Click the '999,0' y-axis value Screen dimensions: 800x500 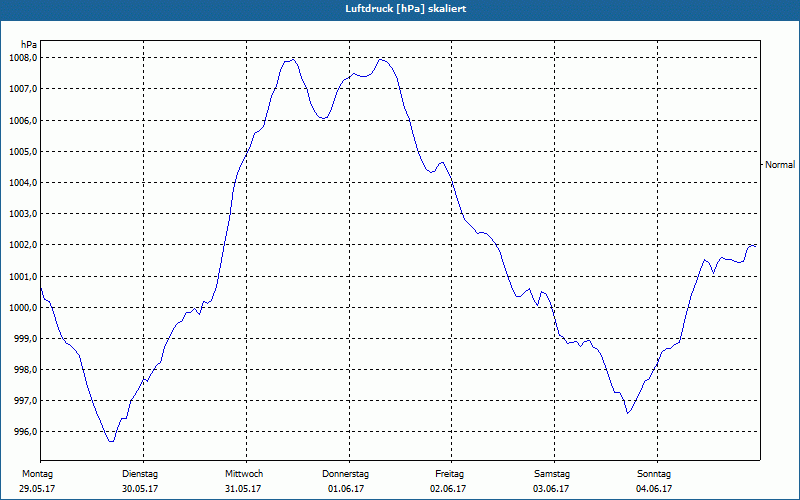tap(25, 339)
